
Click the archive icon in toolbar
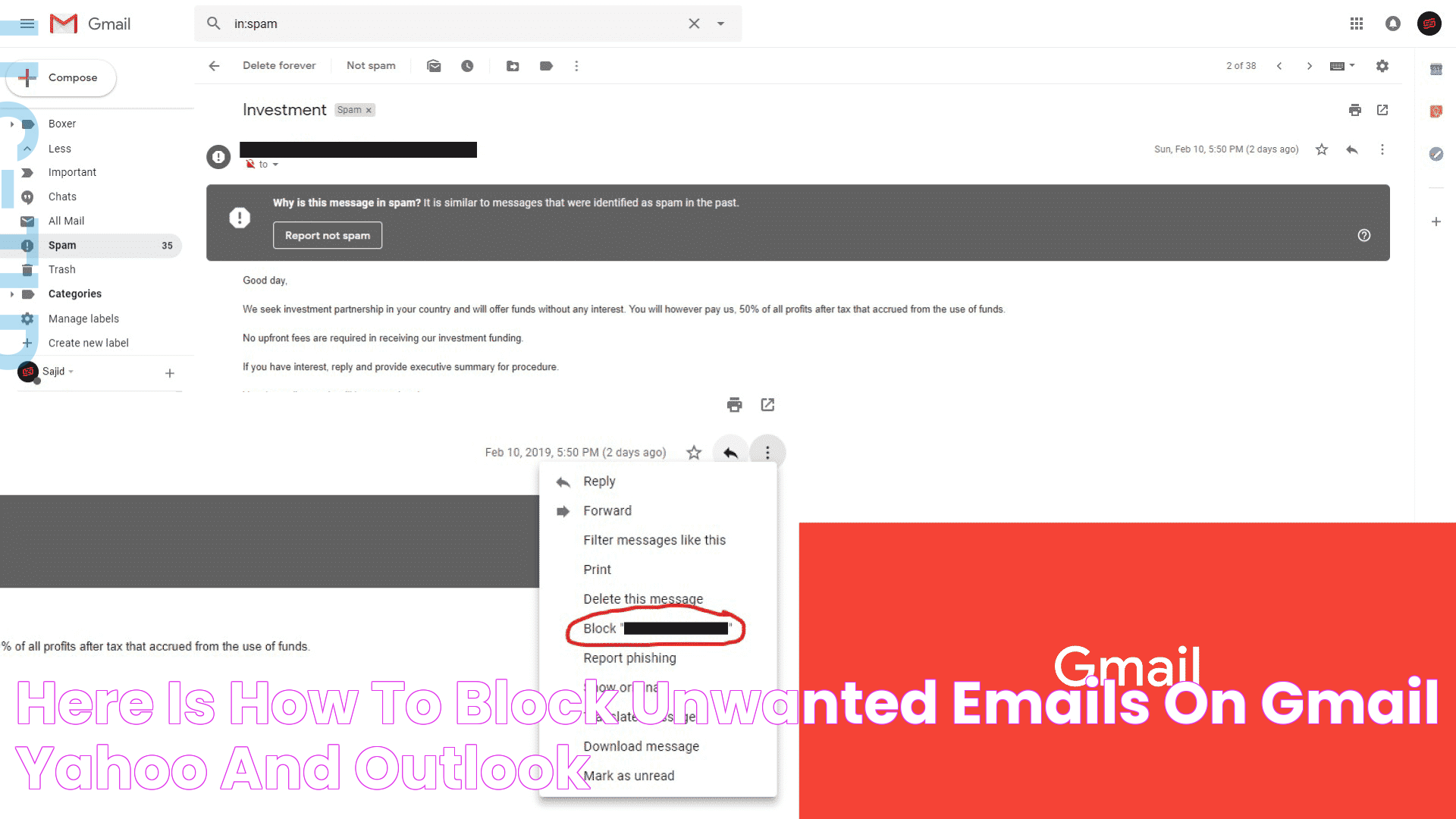click(432, 66)
